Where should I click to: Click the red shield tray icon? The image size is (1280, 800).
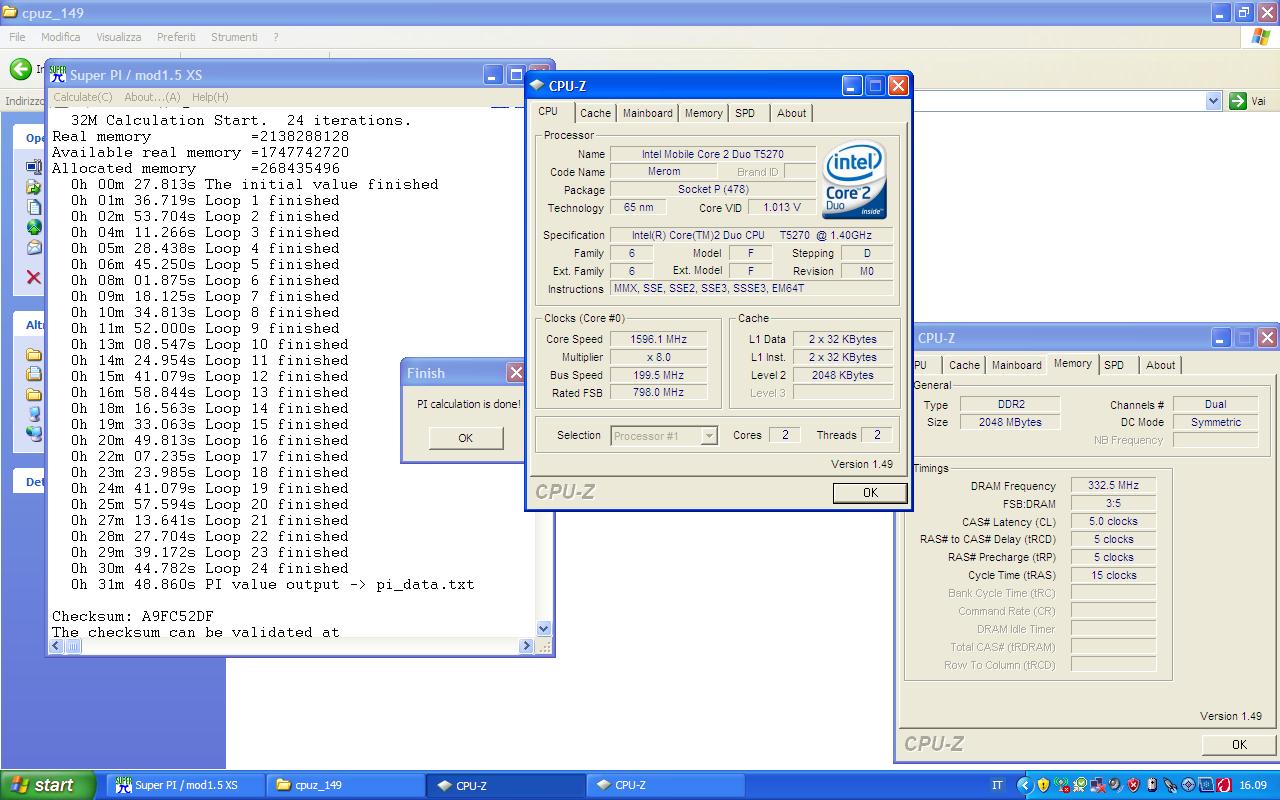coord(1133,785)
